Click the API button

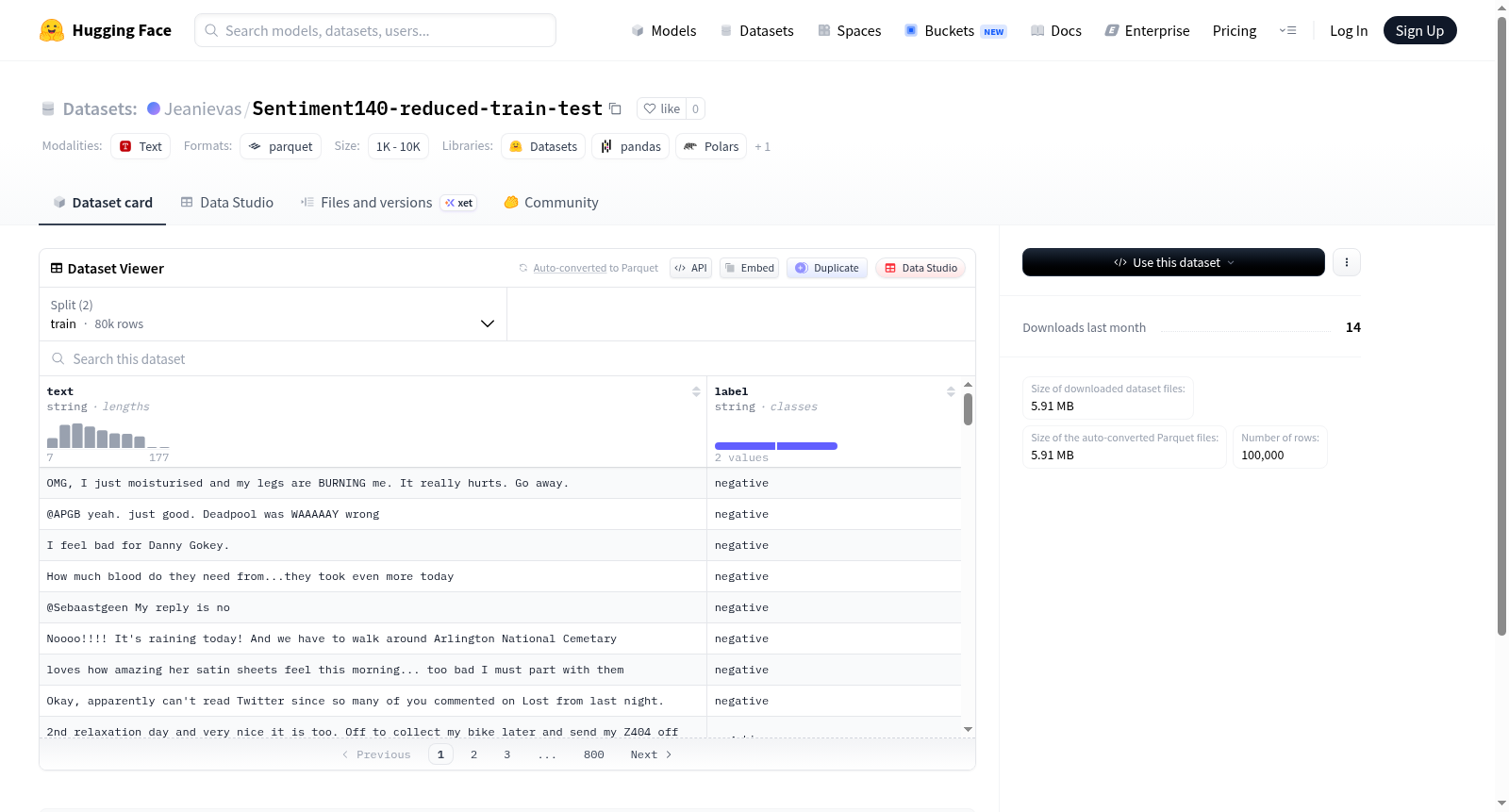point(690,268)
